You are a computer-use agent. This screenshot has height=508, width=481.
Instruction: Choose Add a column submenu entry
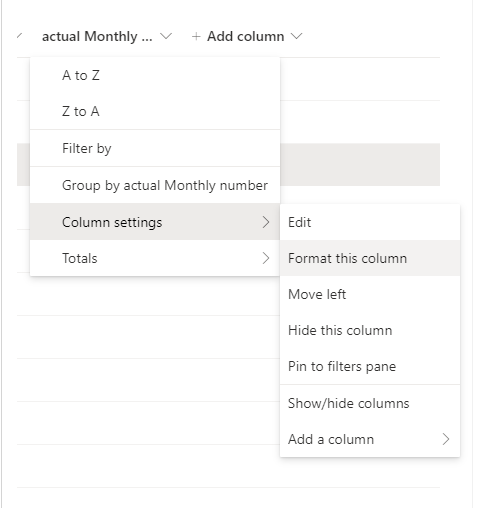[x=370, y=439]
